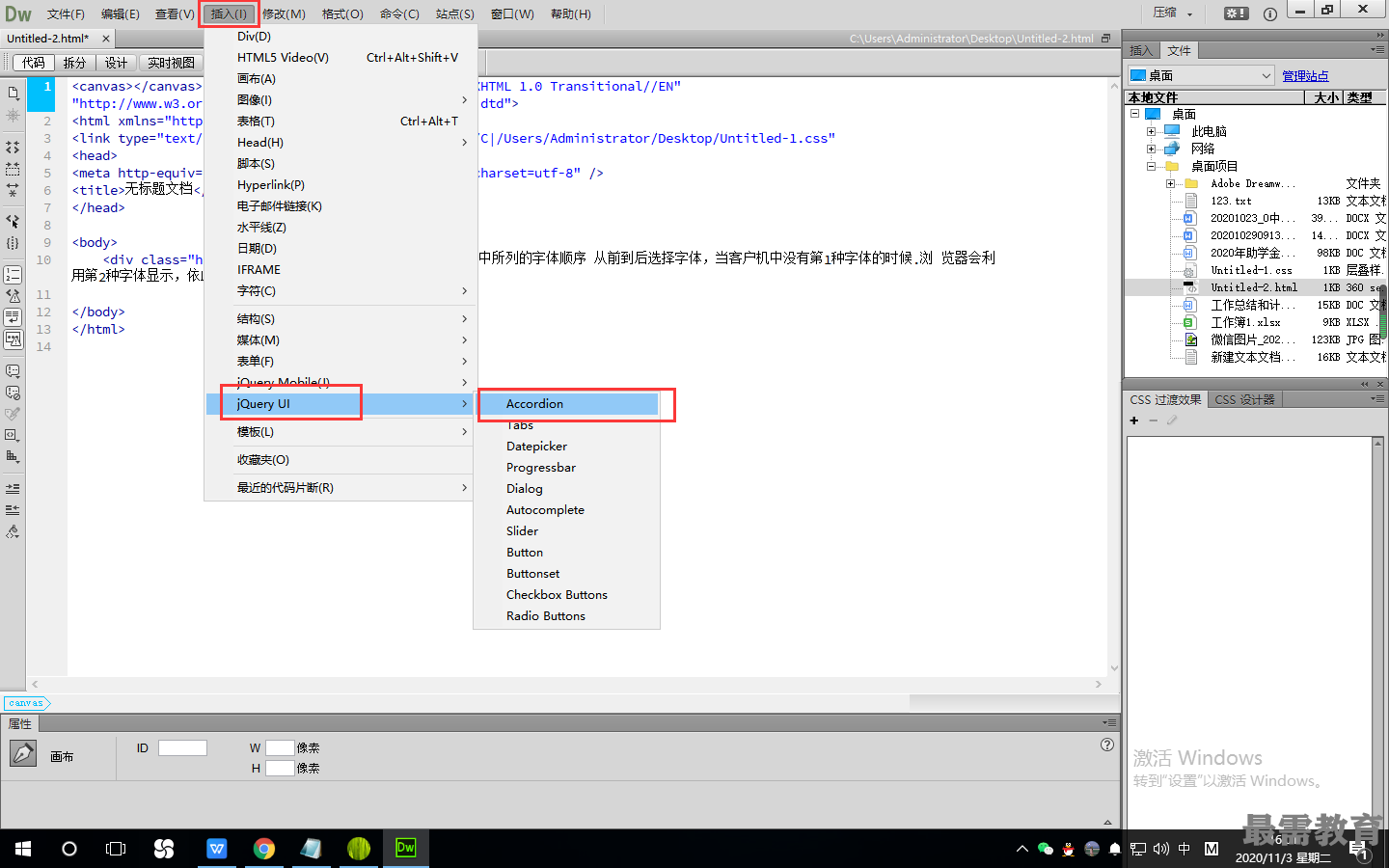Expand the 此电脑 tree node
The image size is (1389, 868).
pyautogui.click(x=1151, y=131)
